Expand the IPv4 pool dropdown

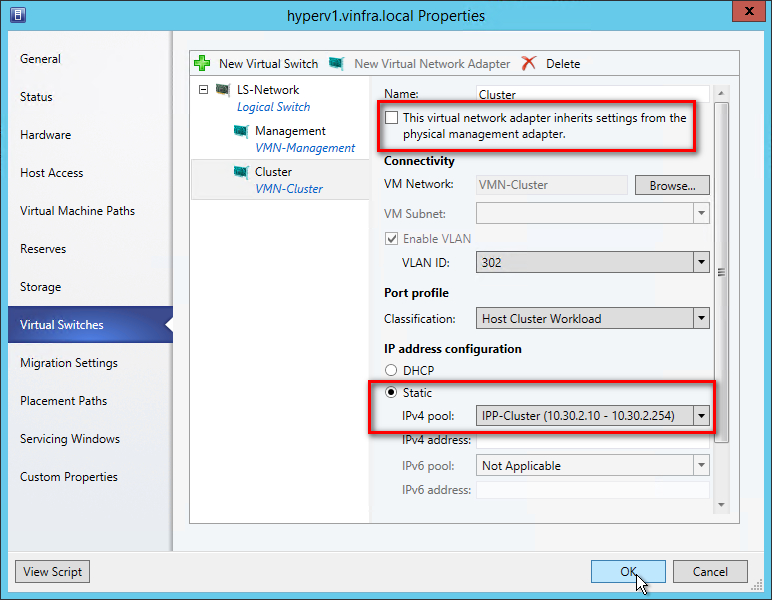coord(701,415)
